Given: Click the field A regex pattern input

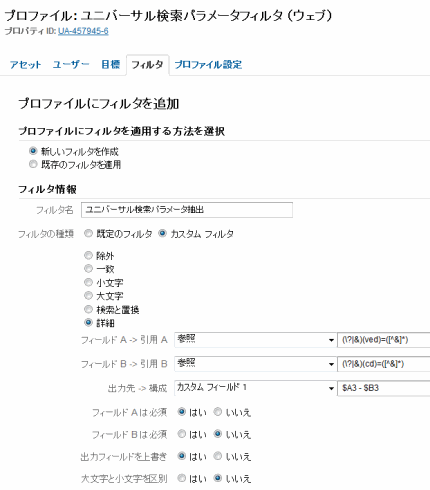Looking at the screenshot, I should click(384, 340).
